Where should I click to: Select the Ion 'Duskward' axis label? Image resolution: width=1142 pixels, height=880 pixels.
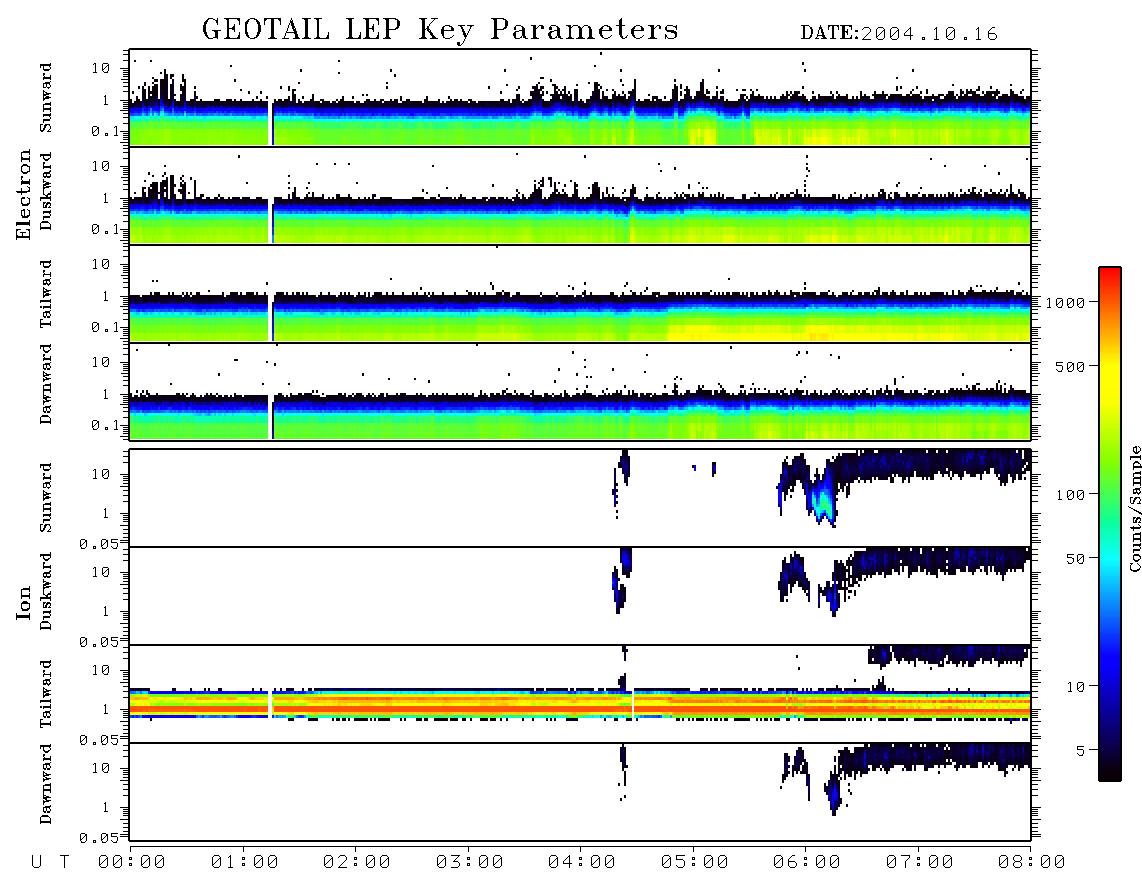click(x=45, y=591)
